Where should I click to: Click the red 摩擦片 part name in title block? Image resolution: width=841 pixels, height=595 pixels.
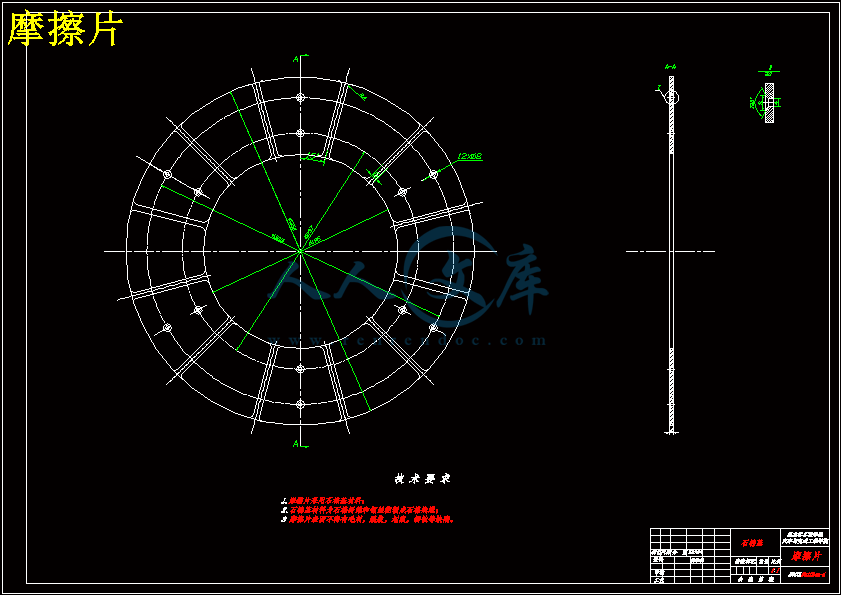click(x=805, y=555)
